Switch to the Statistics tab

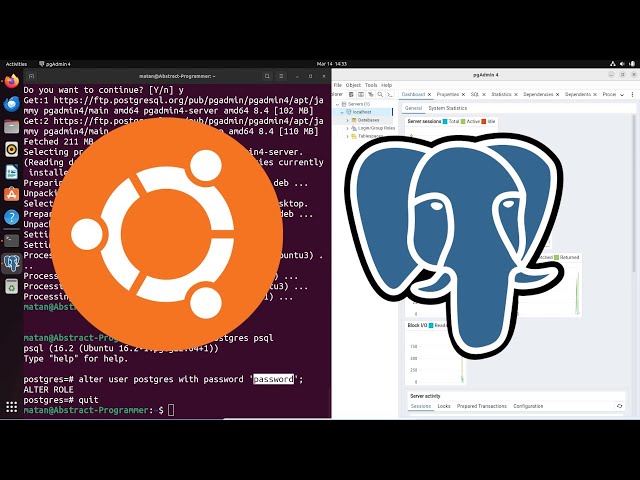[x=501, y=94]
